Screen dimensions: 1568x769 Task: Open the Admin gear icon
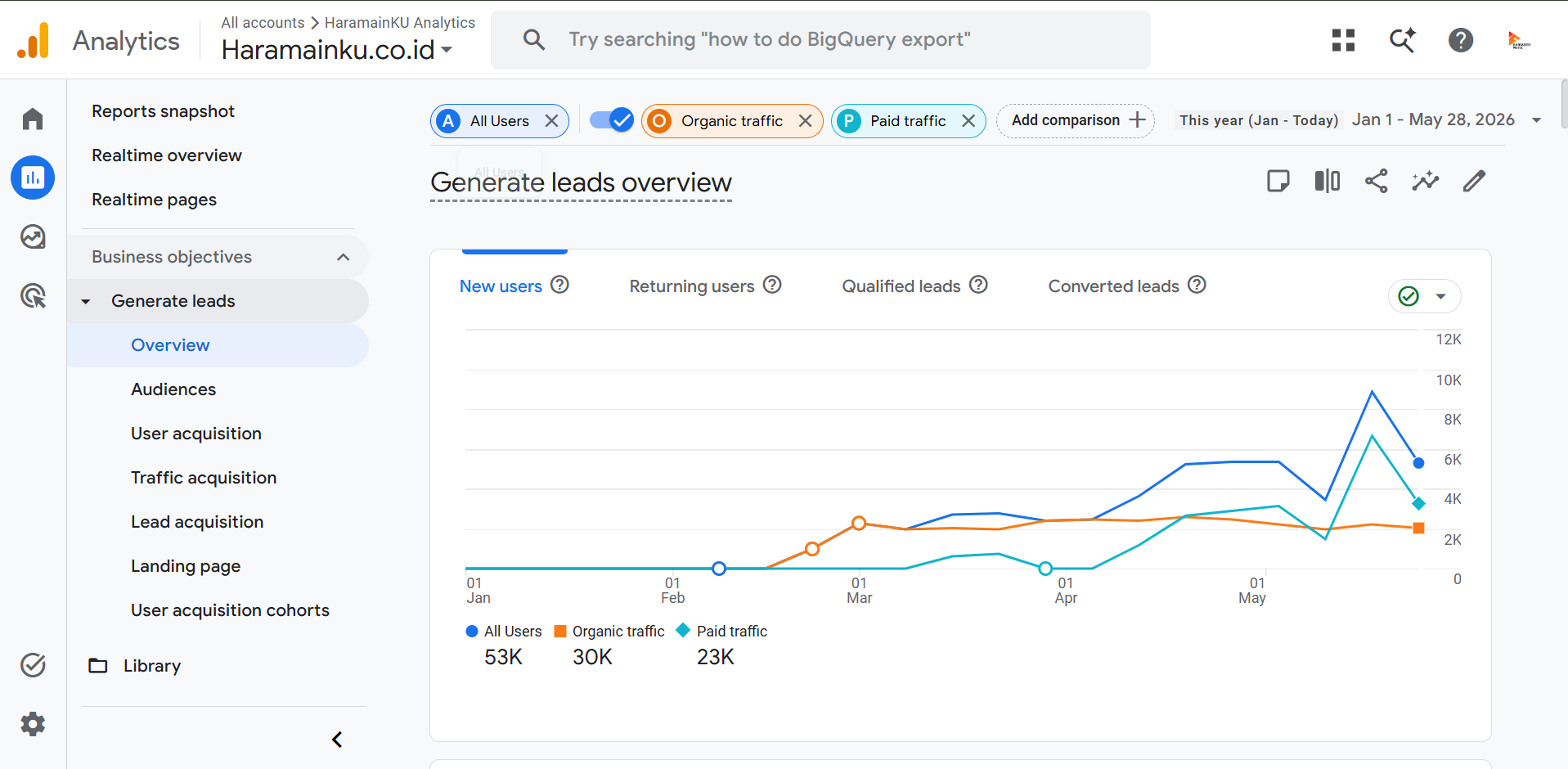click(x=33, y=724)
